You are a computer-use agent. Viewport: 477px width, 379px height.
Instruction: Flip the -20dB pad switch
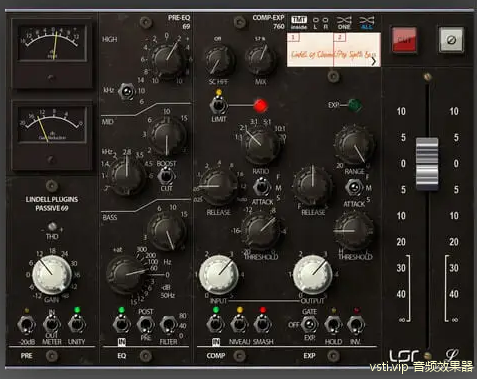click(26, 325)
